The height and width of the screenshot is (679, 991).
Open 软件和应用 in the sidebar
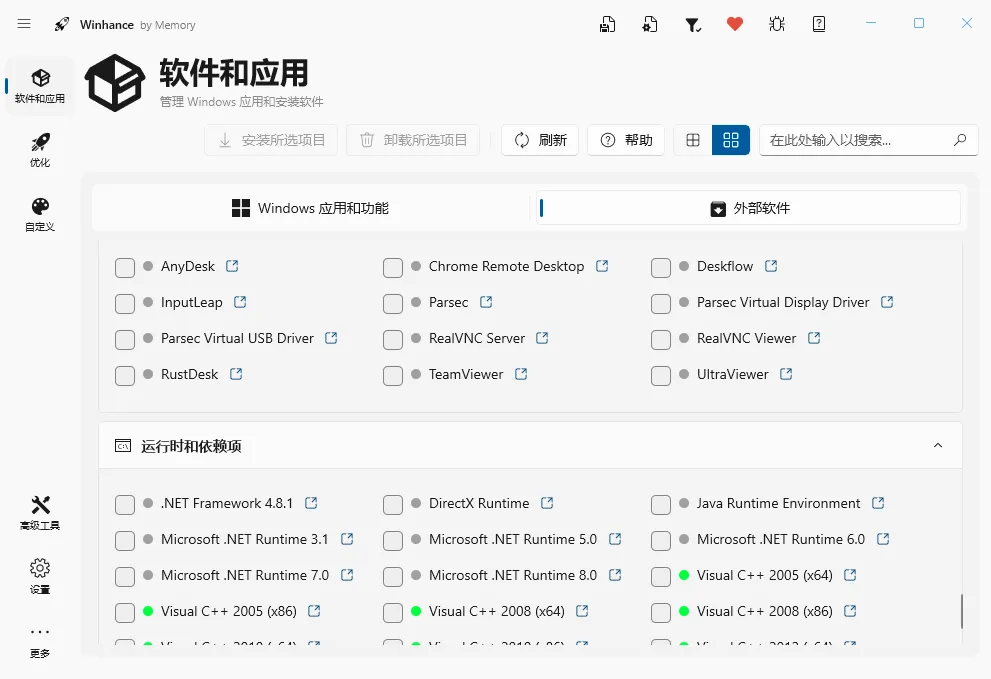40,86
